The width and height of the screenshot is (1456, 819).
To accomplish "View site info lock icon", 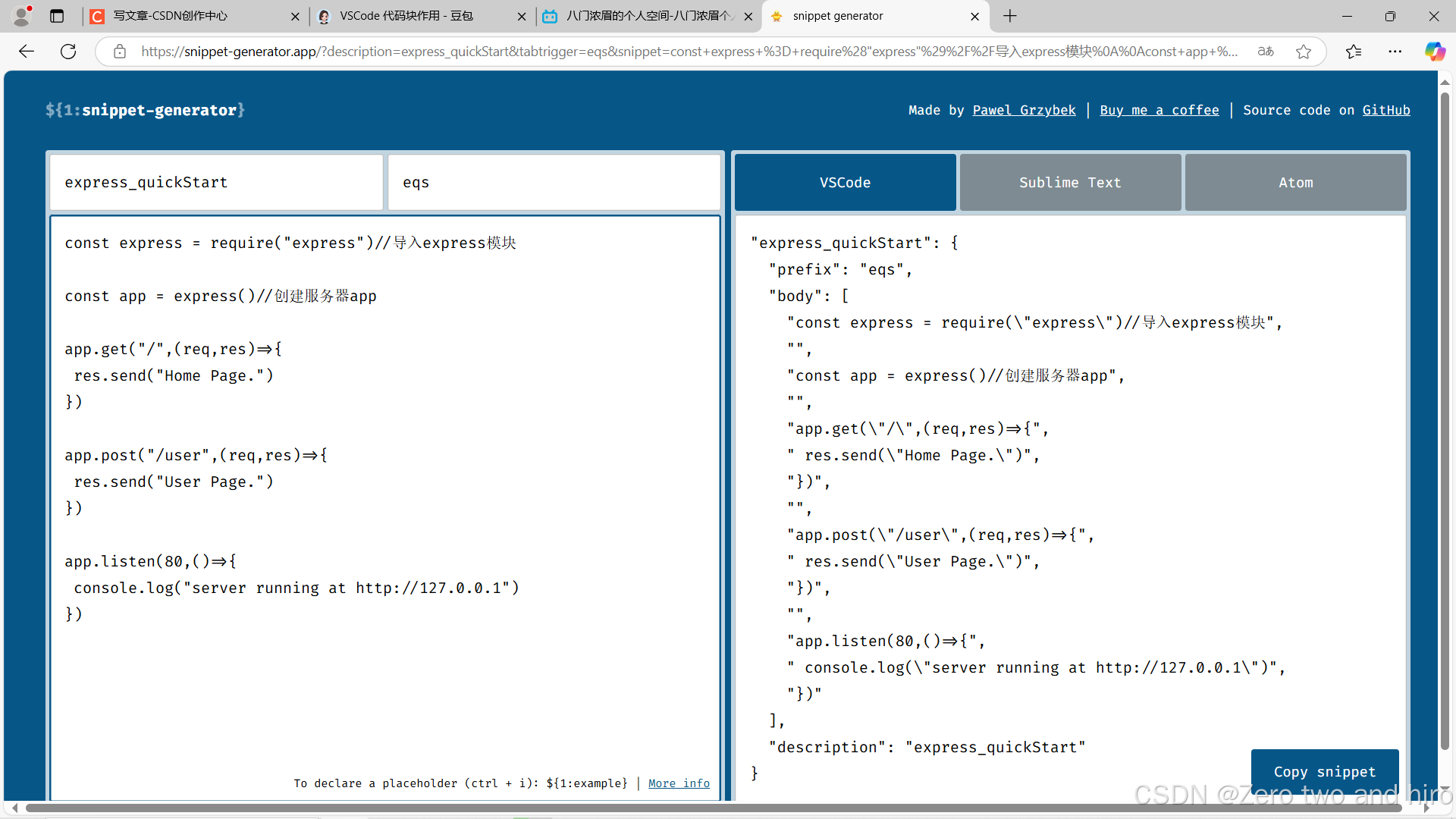I will pyautogui.click(x=120, y=52).
